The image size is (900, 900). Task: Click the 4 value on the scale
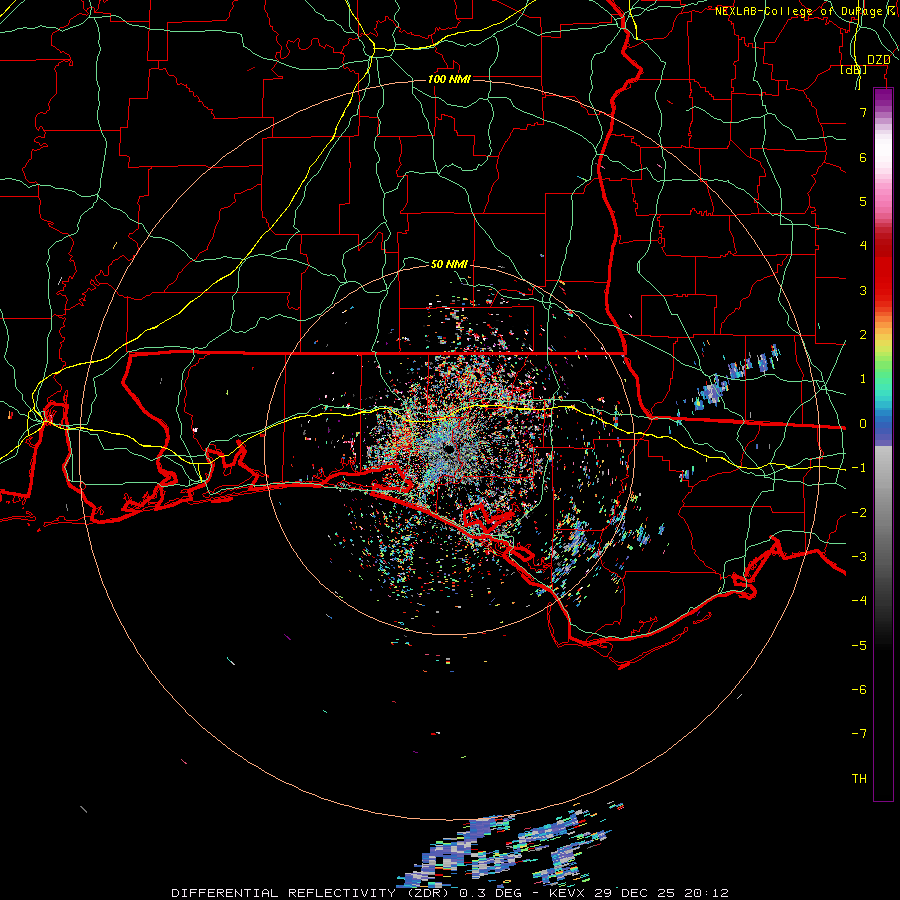click(x=863, y=246)
